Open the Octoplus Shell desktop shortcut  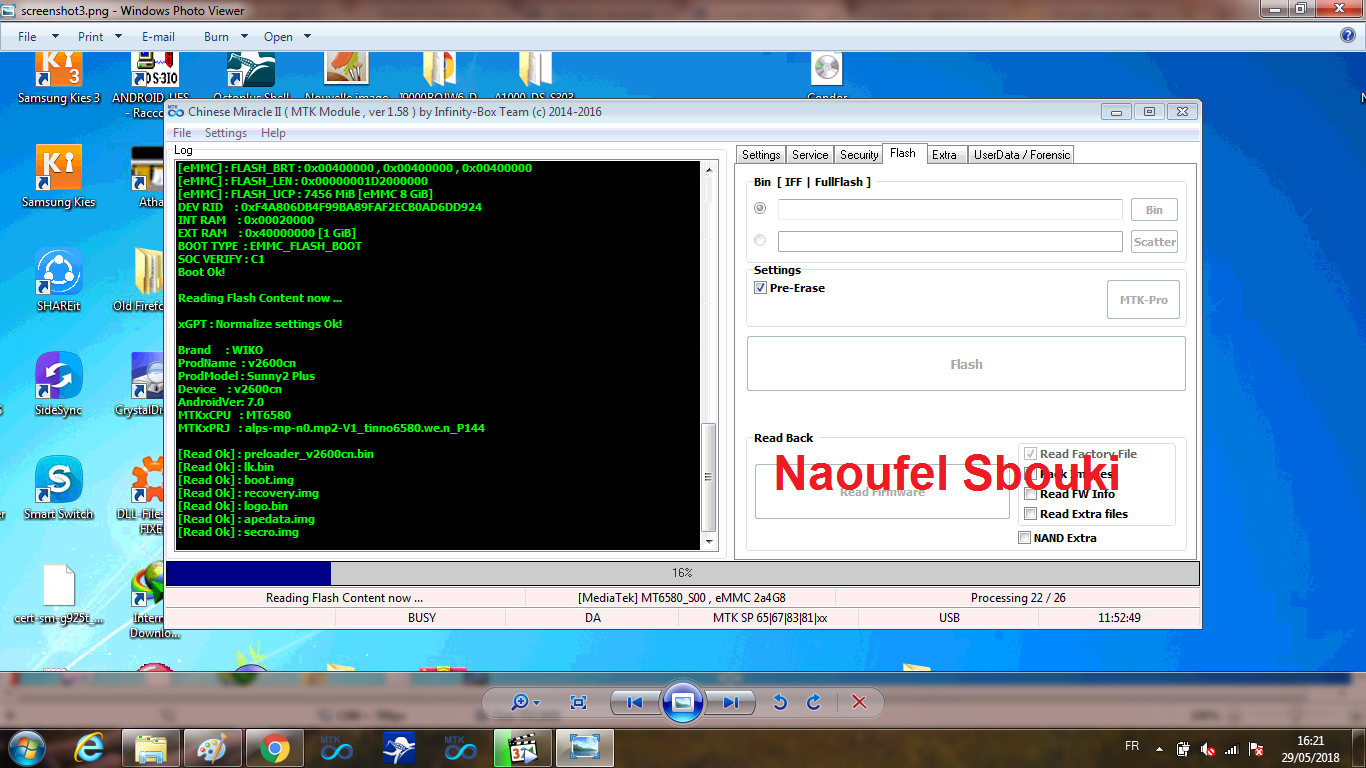tap(251, 78)
